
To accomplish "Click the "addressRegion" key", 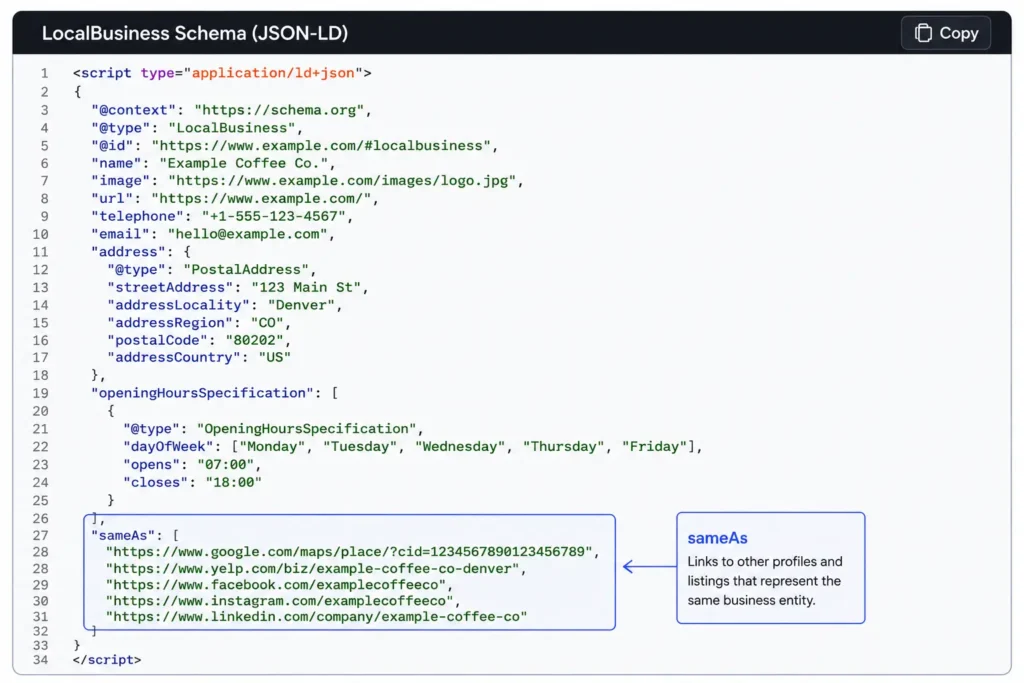I will pyautogui.click(x=170, y=323).
